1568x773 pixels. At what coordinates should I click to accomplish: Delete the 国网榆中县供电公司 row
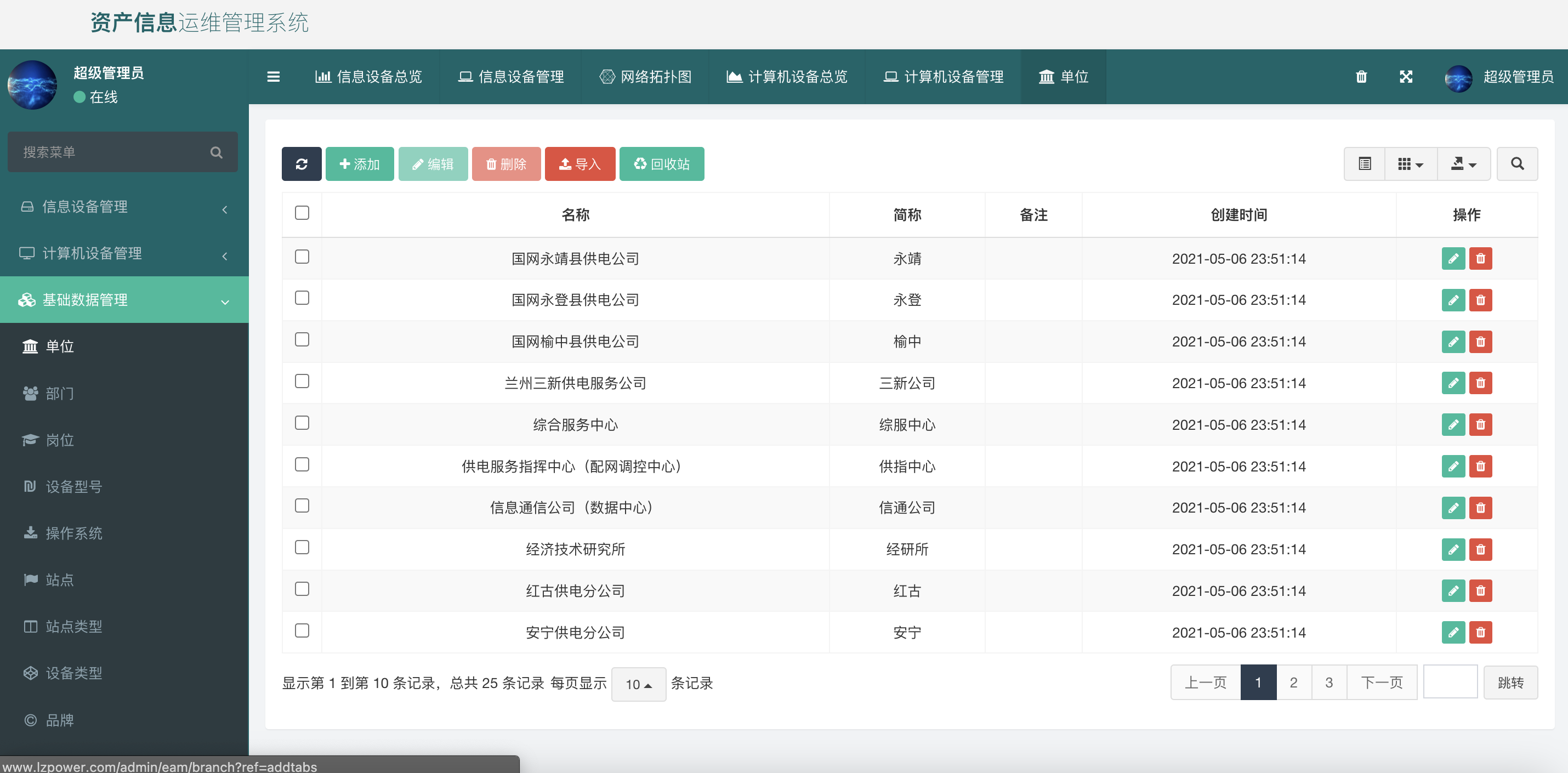[x=1480, y=342]
